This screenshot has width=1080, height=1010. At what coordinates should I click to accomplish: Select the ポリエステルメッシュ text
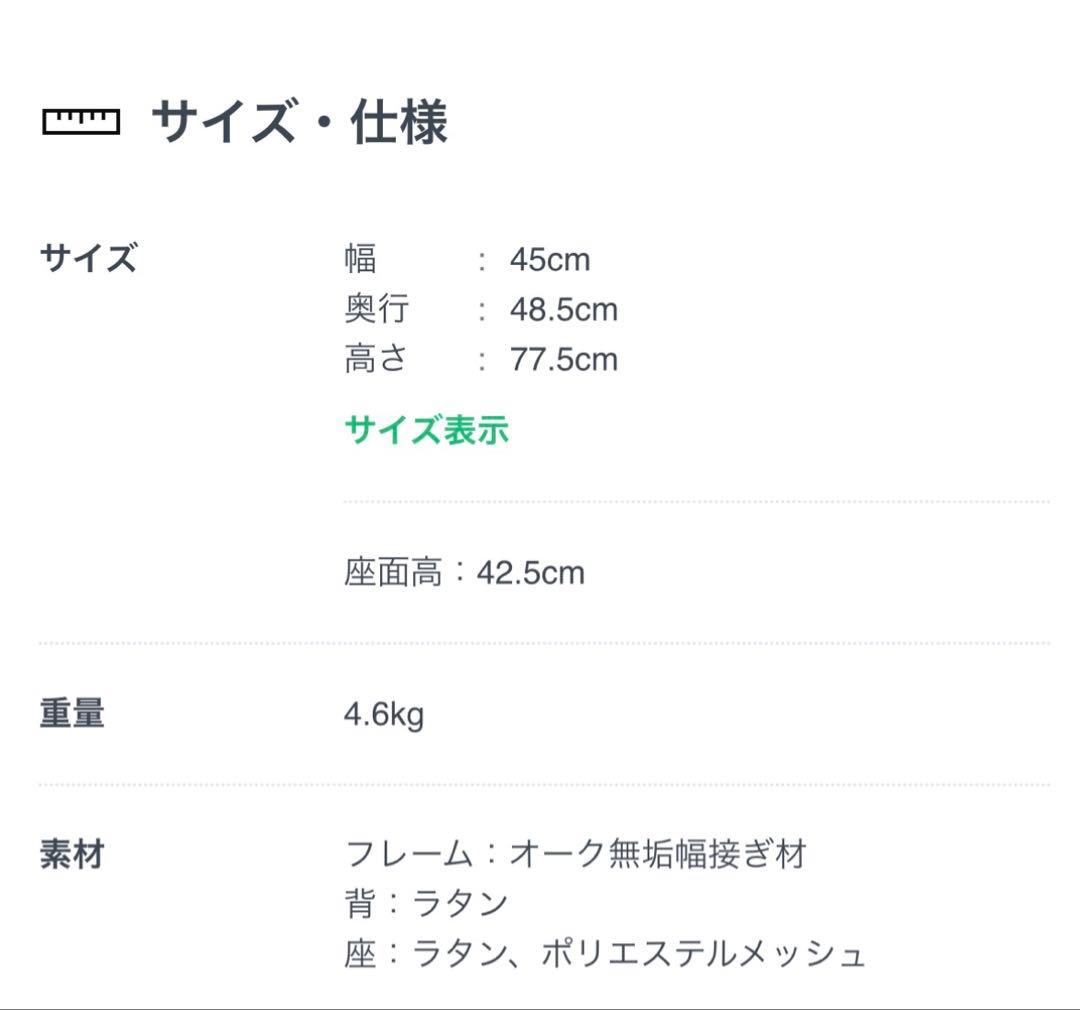click(703, 955)
